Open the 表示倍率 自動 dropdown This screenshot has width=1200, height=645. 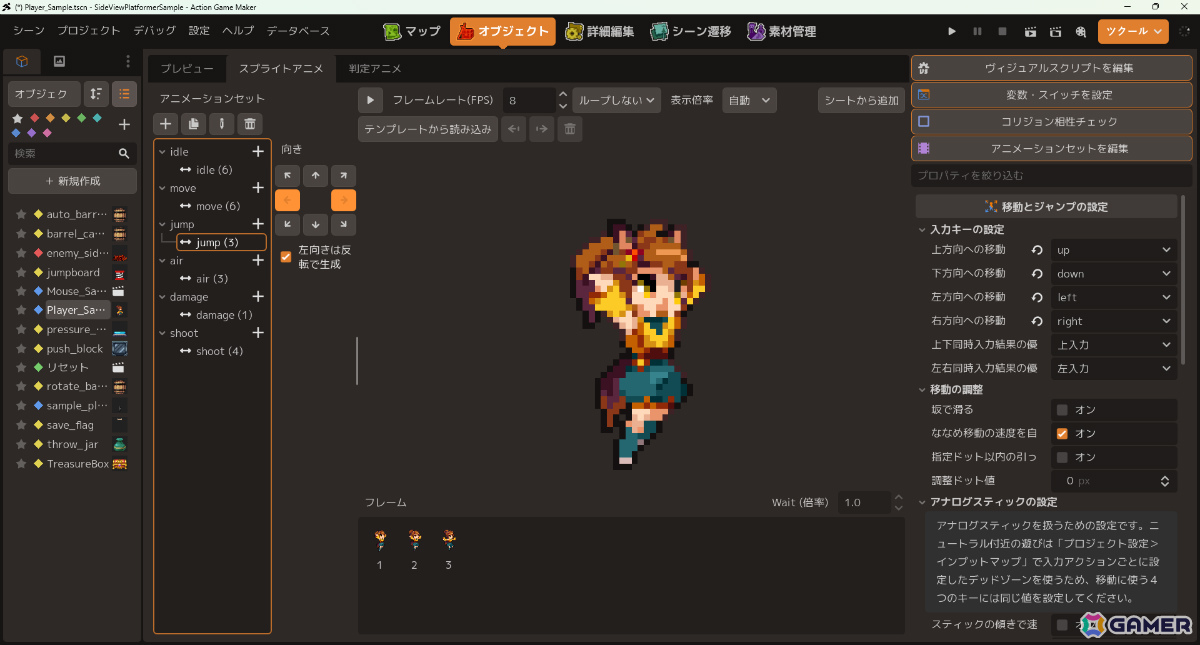click(x=749, y=100)
